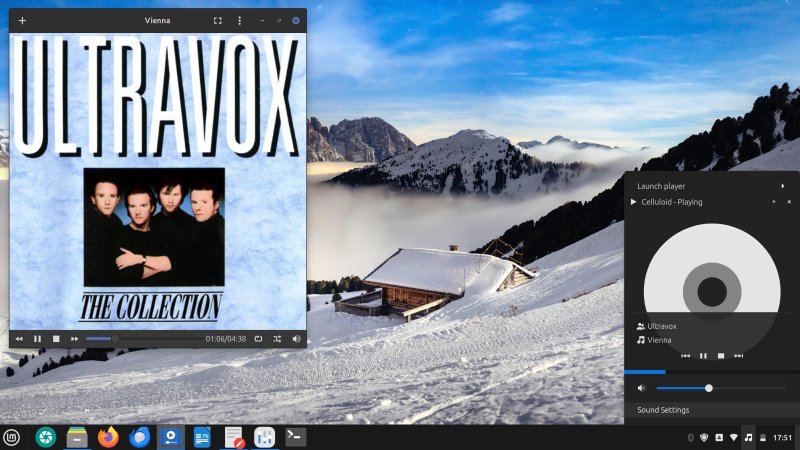Open the text editor panel icon

tap(234, 437)
